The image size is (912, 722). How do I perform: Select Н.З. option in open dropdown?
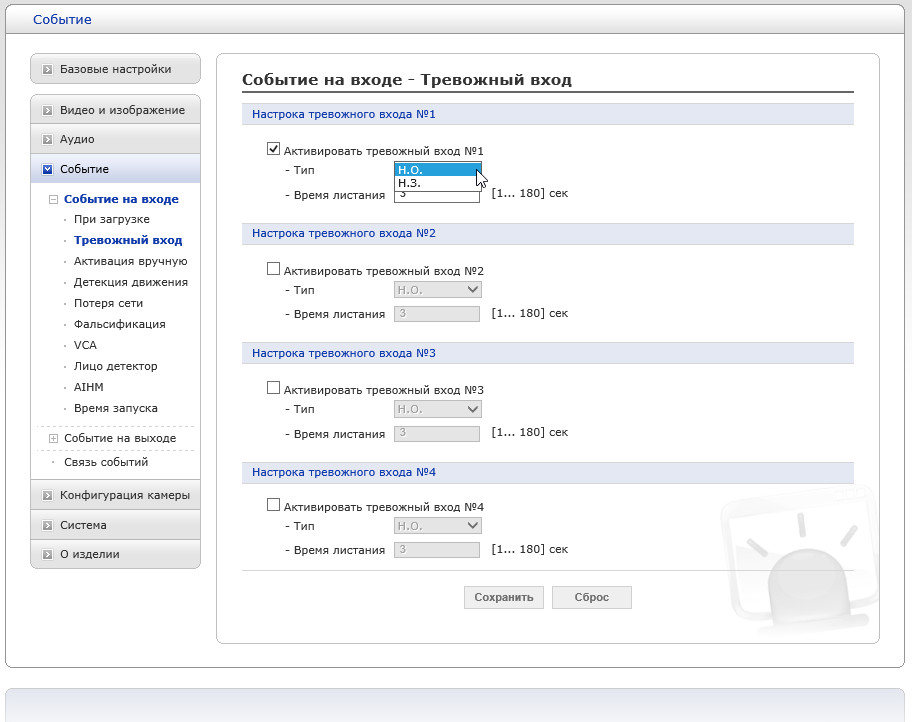tap(410, 183)
